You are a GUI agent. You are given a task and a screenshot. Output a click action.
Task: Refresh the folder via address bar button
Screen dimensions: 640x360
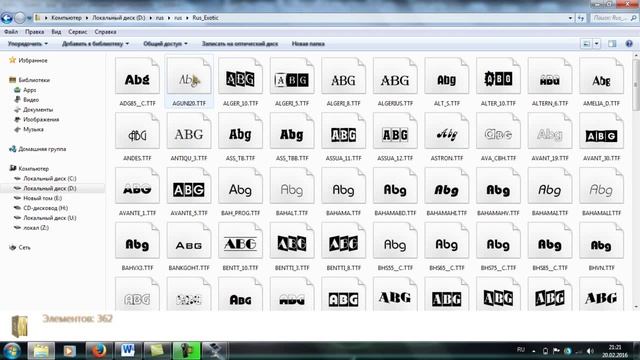coord(581,18)
